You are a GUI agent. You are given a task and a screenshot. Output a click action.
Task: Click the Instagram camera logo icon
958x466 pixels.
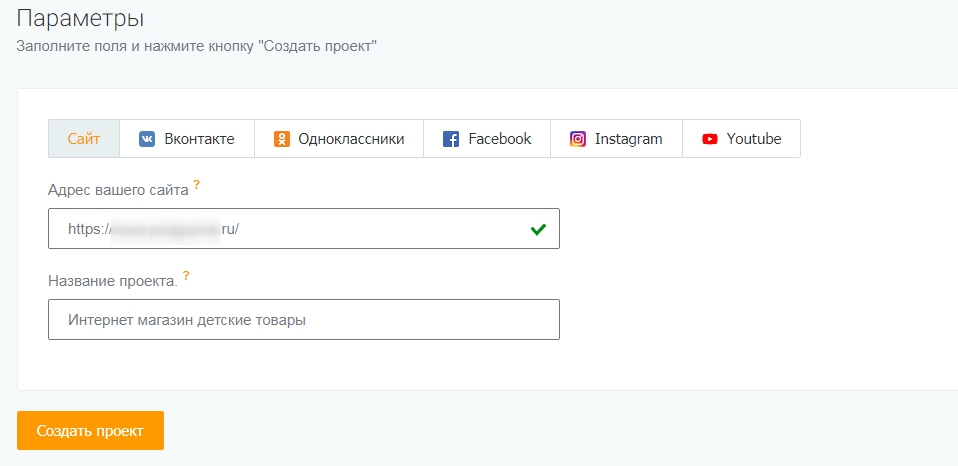click(x=578, y=139)
